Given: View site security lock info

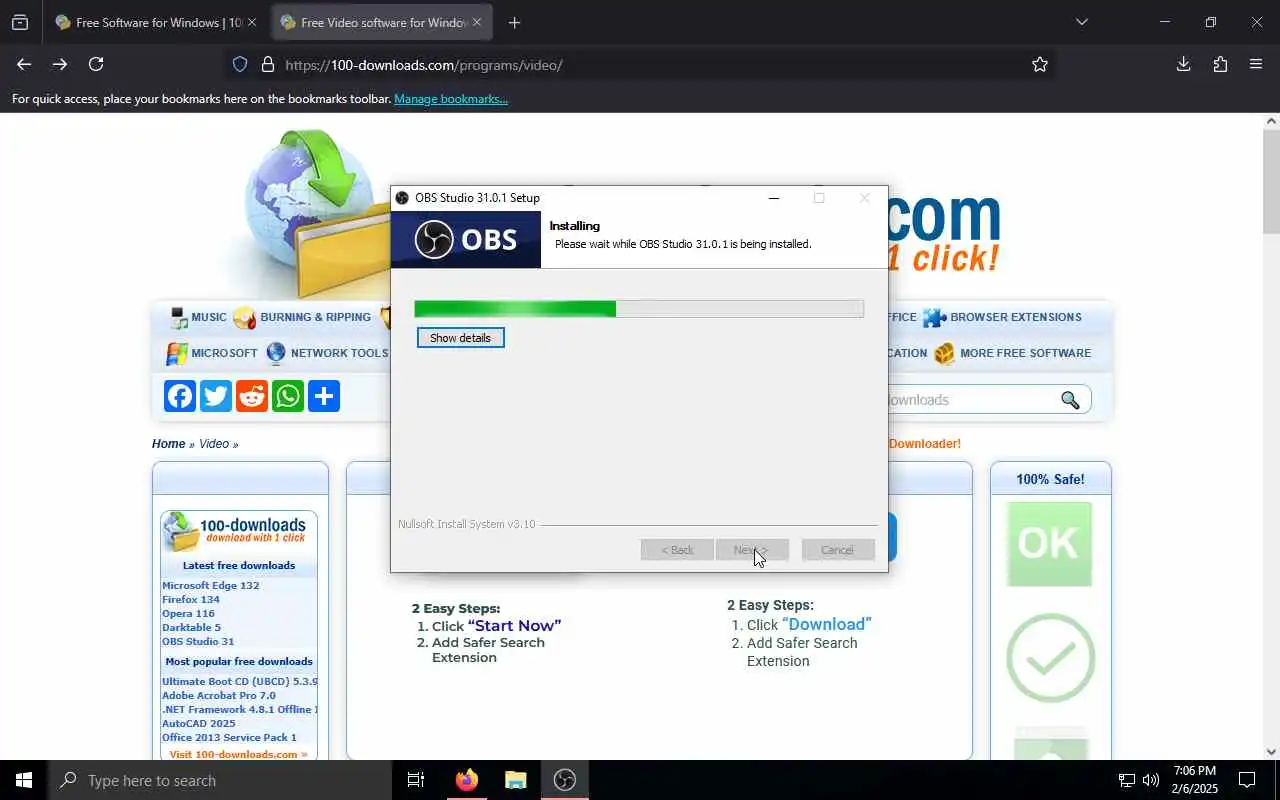Looking at the screenshot, I should coord(267,64).
